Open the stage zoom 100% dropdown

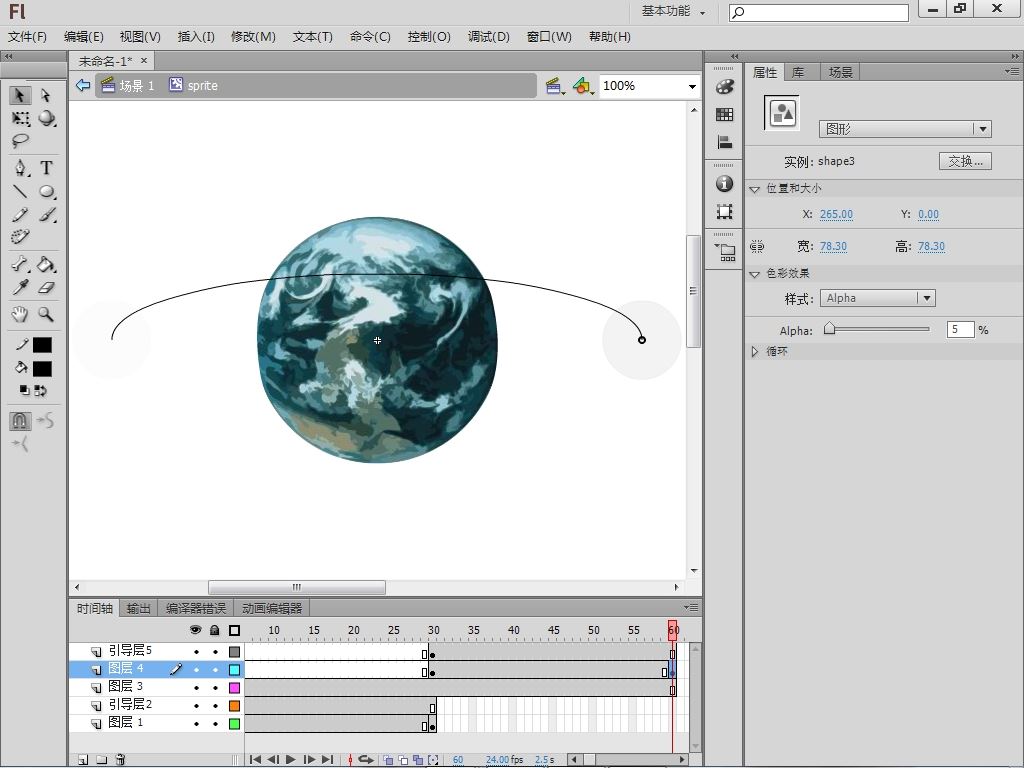pos(691,86)
